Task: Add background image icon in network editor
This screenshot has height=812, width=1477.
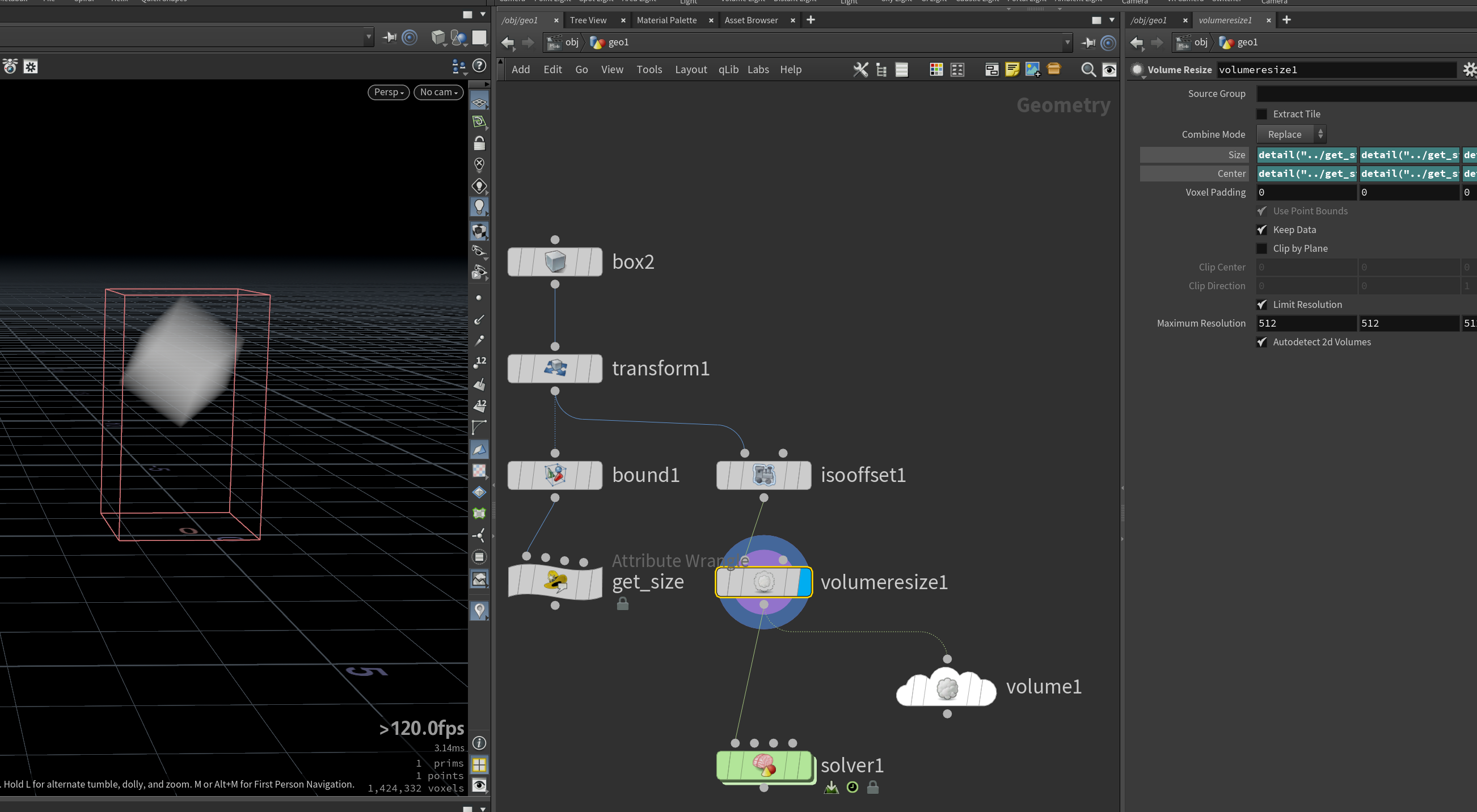Action: point(1033,69)
